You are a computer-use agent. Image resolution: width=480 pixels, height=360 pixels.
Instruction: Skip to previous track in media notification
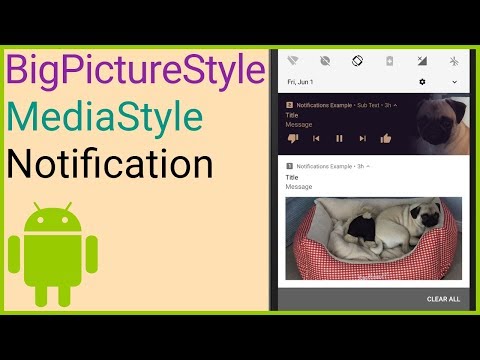(x=316, y=138)
